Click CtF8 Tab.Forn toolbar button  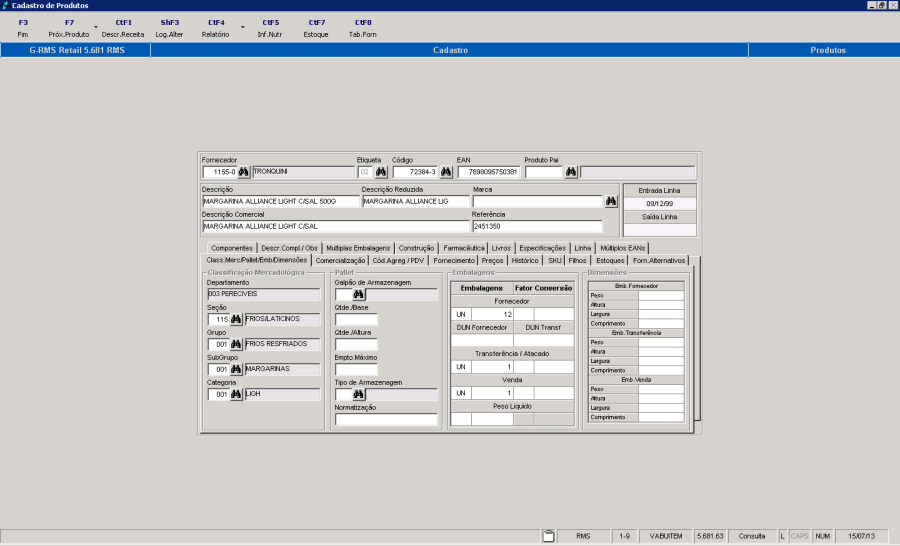[x=363, y=28]
